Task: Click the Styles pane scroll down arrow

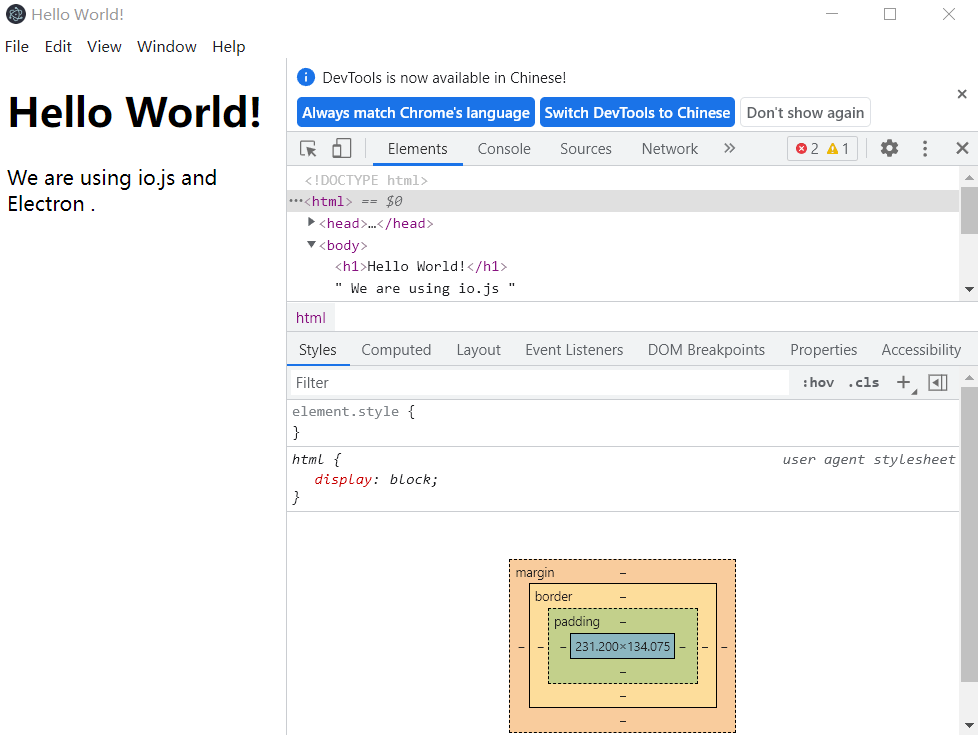Action: pos(969,725)
